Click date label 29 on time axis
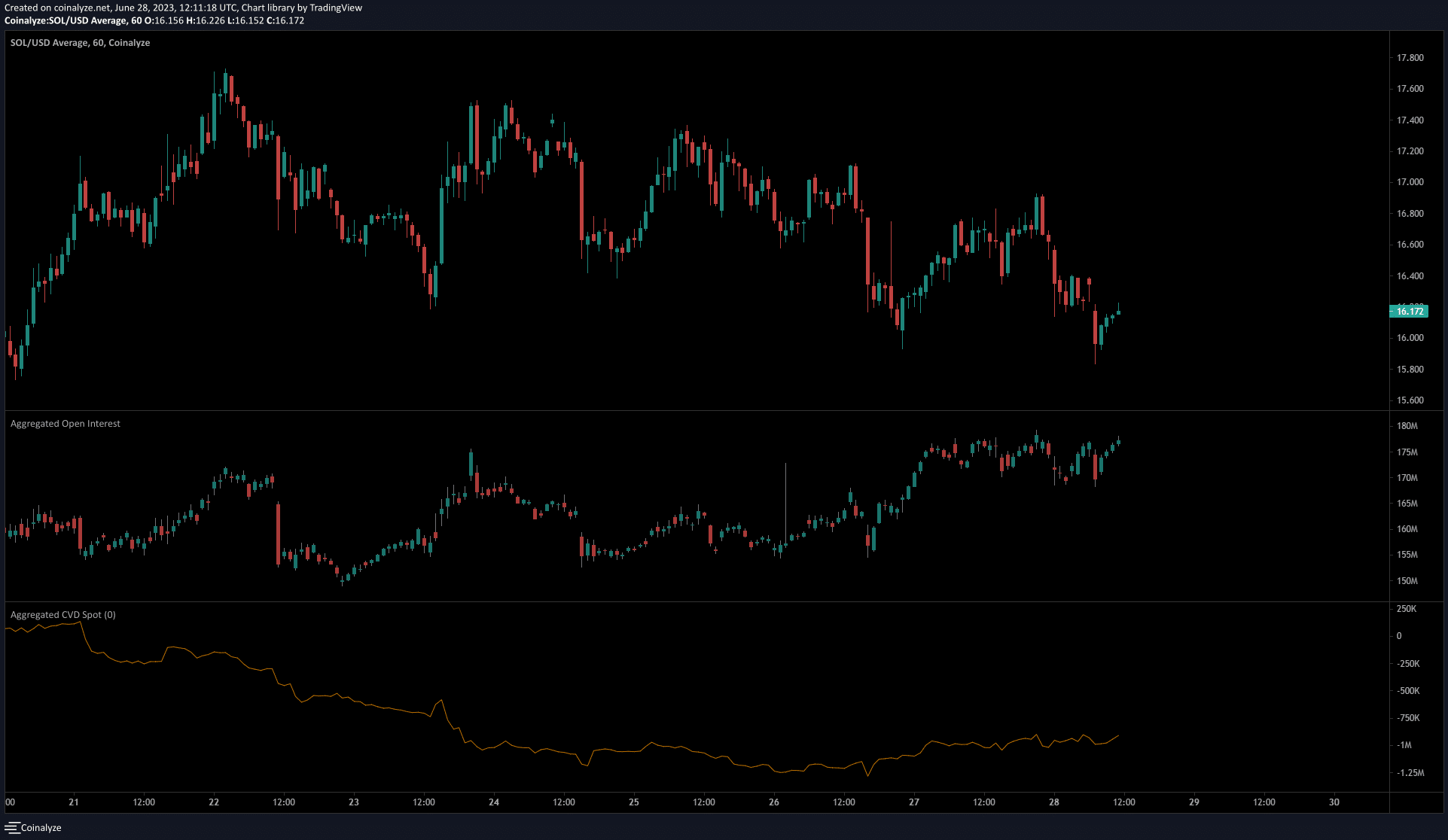Screen dimensions: 1448x840 1194,802
